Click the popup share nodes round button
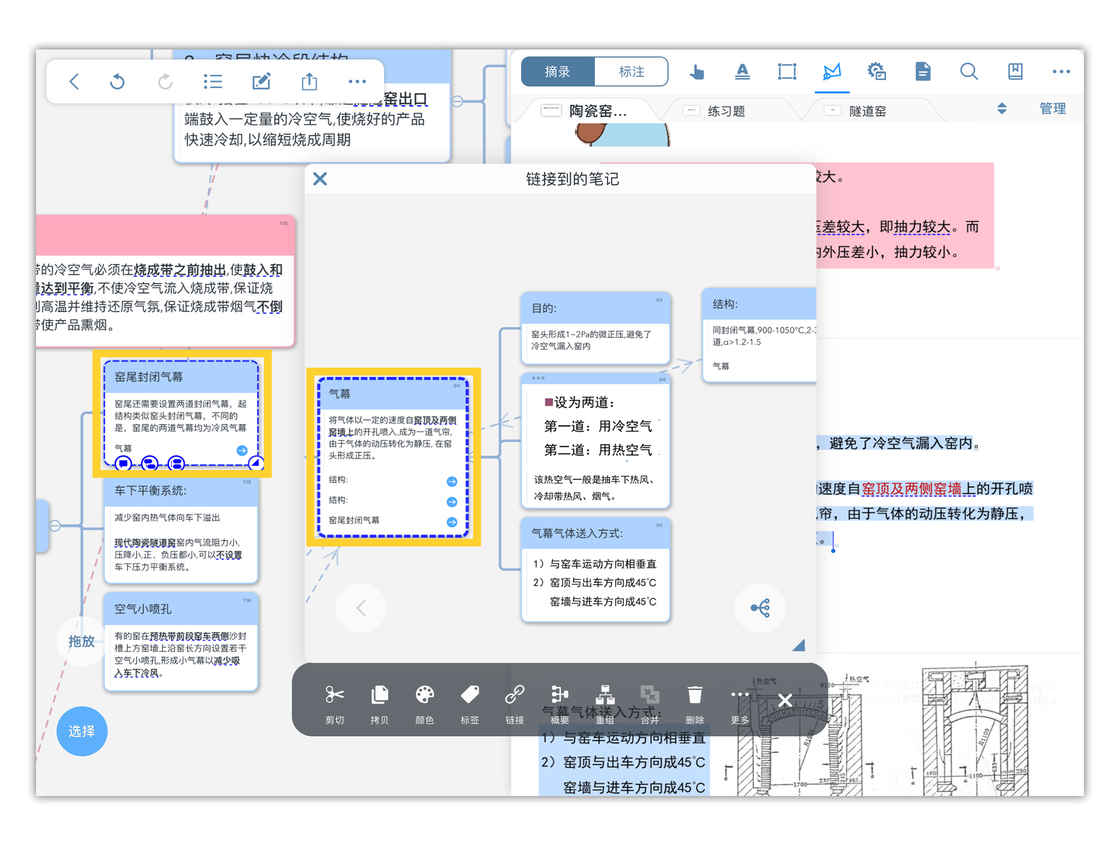Screen dimensions: 1120x846 [760, 608]
